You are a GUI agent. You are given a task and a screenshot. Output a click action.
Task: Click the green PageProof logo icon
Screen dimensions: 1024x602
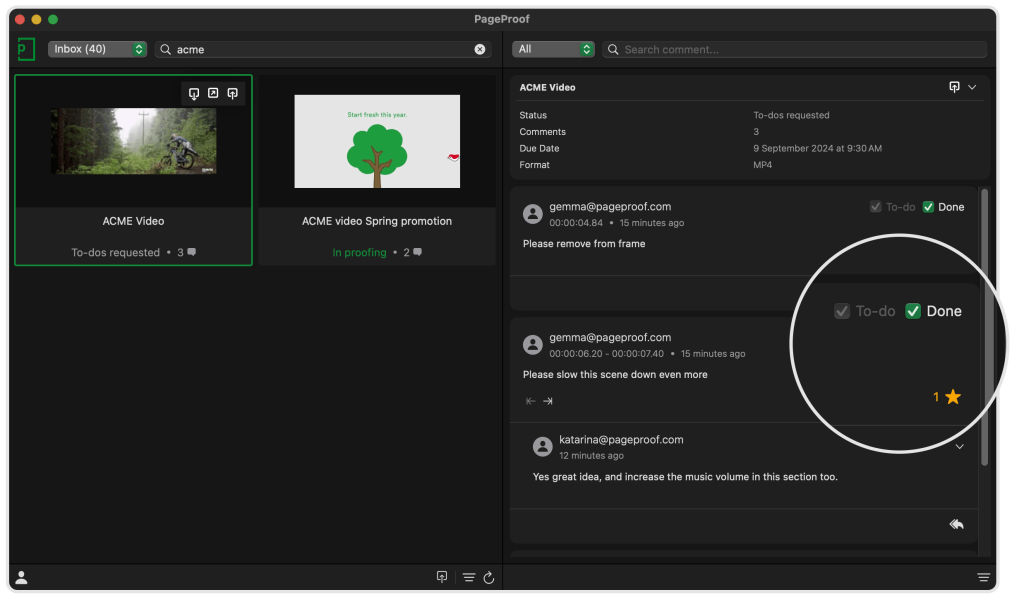[26, 49]
